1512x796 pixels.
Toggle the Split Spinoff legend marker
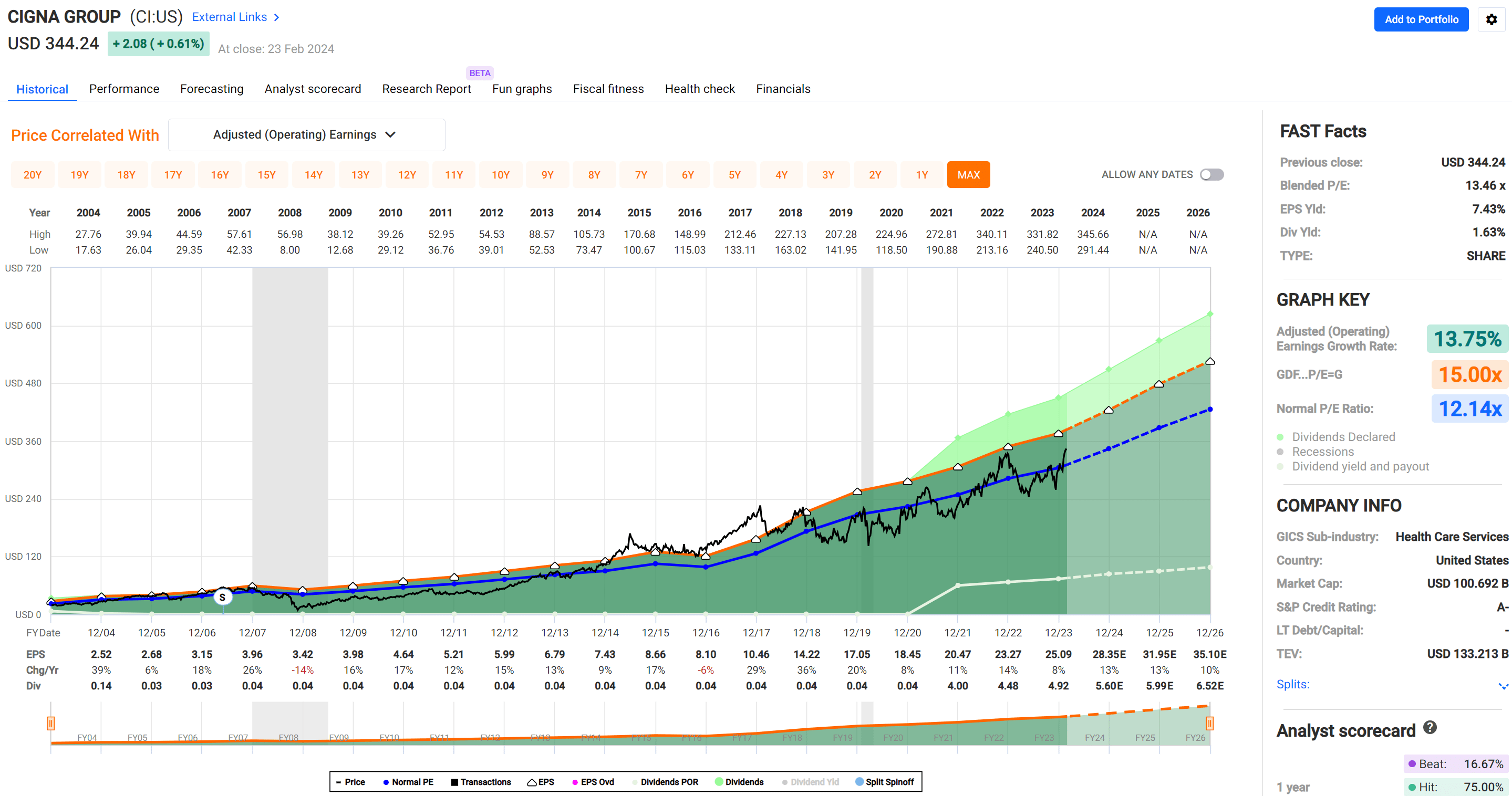coord(859,782)
